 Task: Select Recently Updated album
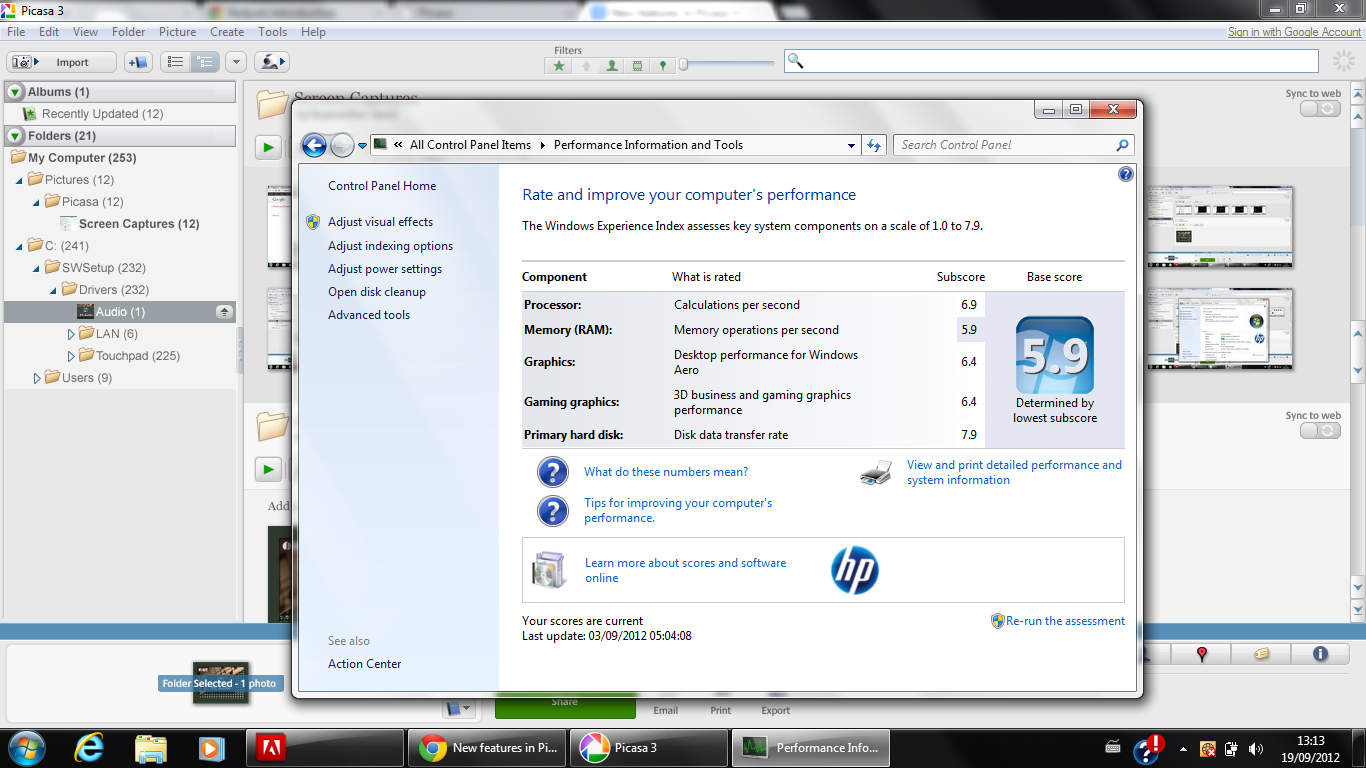102,114
